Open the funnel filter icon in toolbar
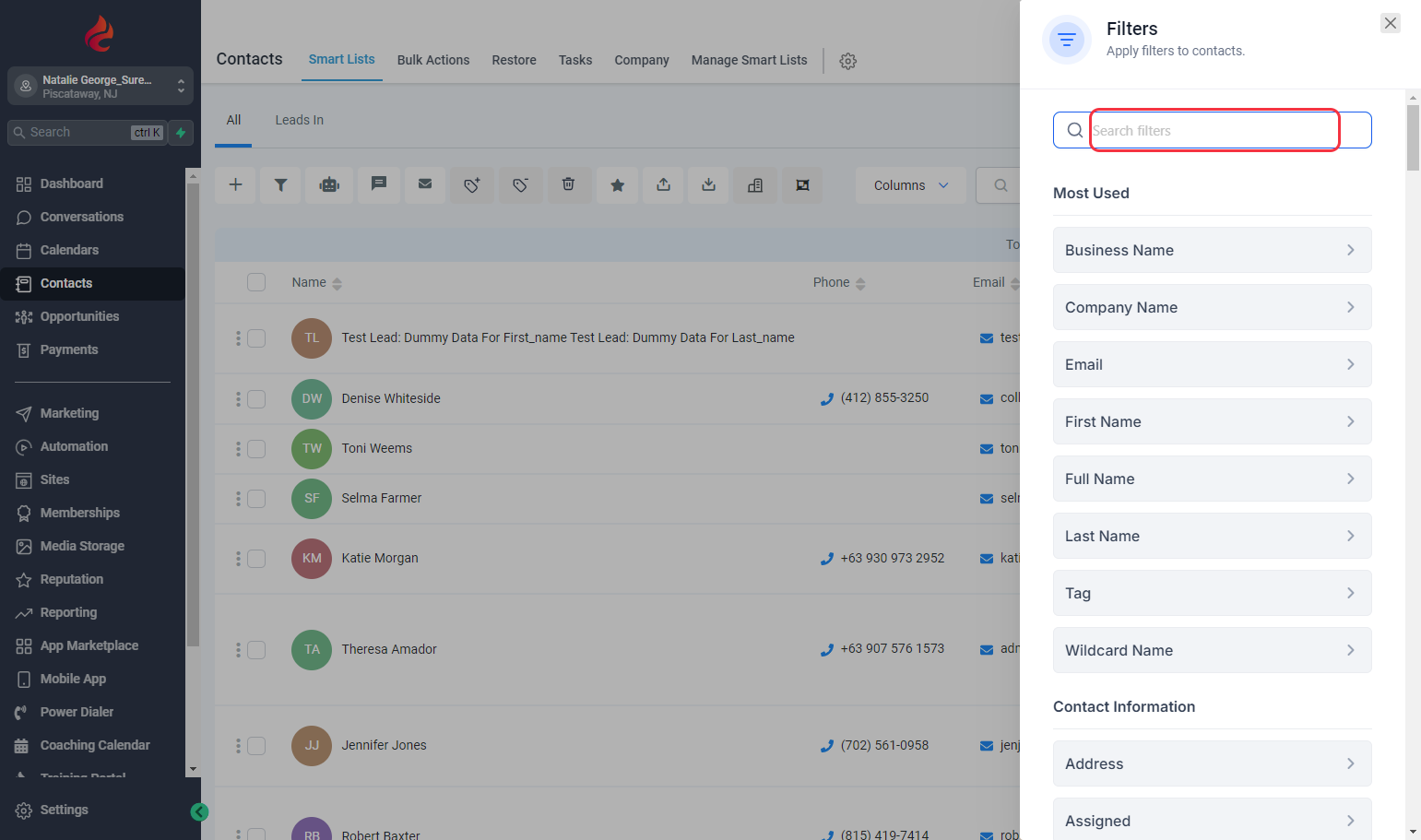This screenshot has height=840, width=1421. (x=281, y=185)
